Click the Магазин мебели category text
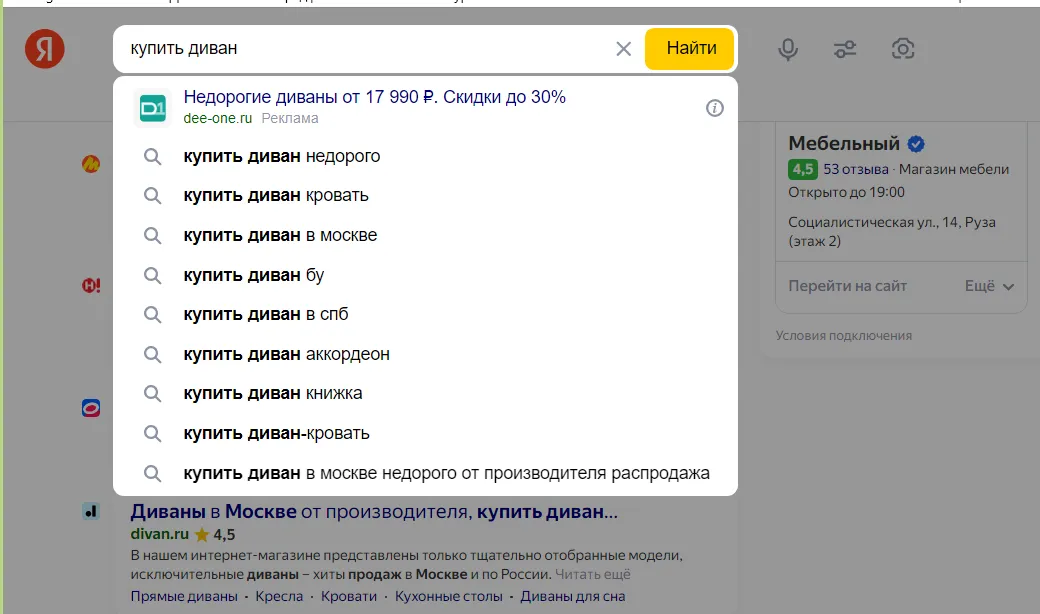The height and width of the screenshot is (614, 1040). [954, 169]
